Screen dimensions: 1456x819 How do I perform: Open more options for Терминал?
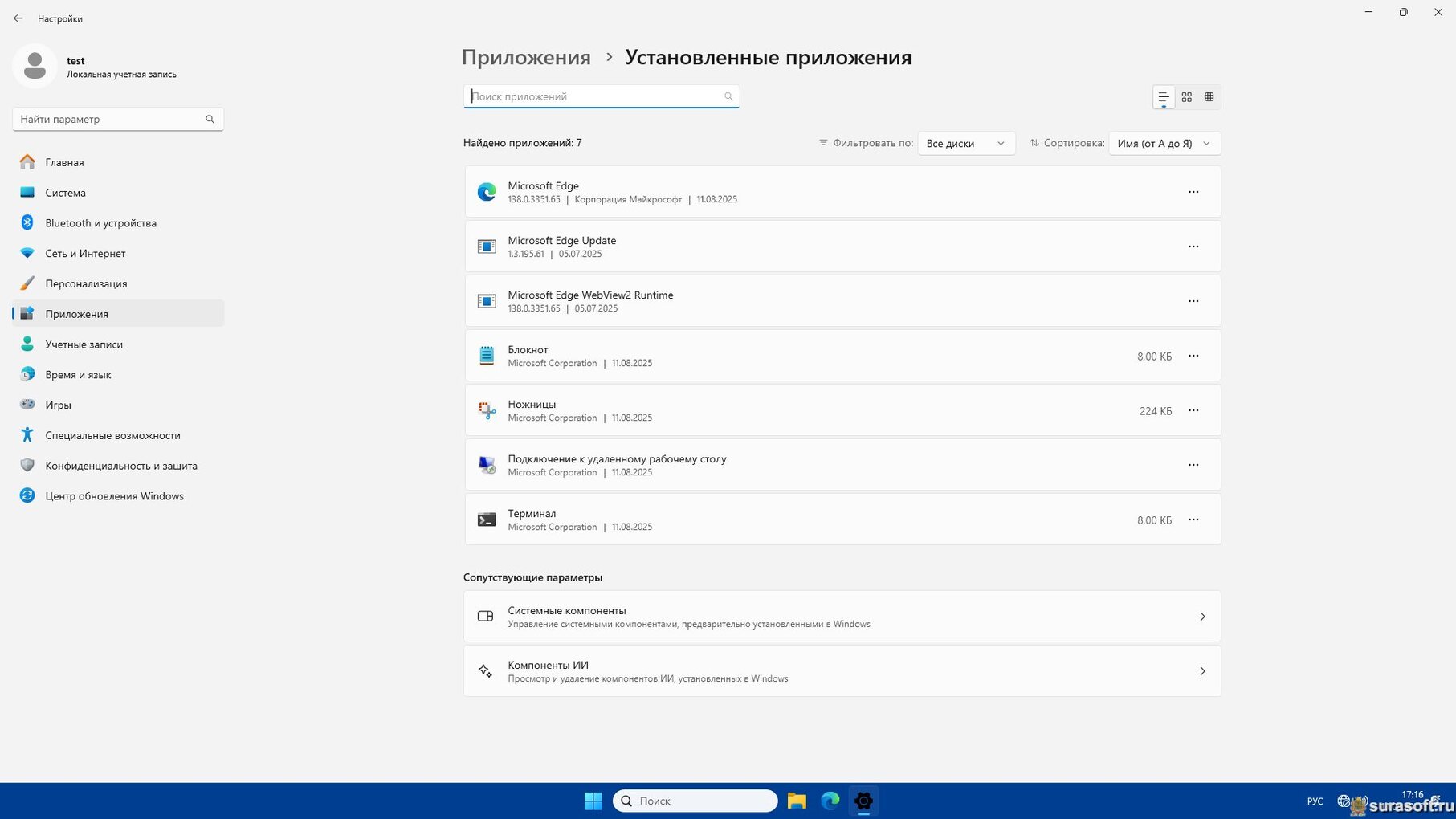[1193, 520]
